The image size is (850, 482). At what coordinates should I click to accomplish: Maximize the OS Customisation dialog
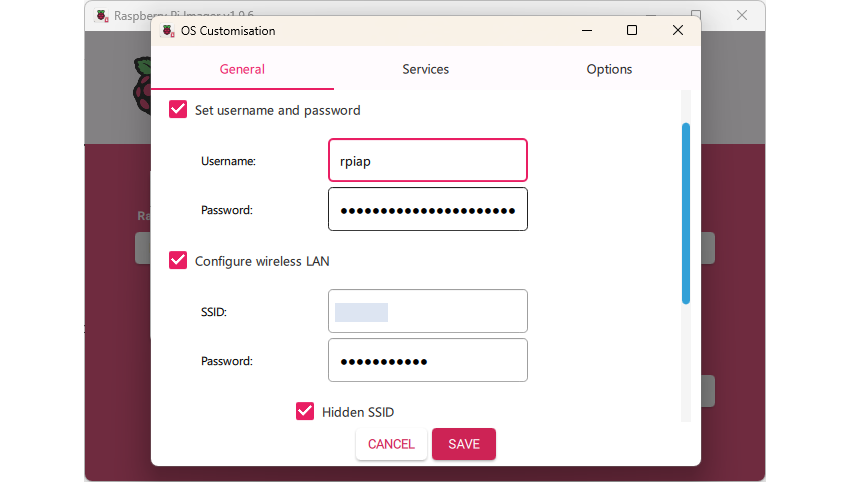point(632,30)
